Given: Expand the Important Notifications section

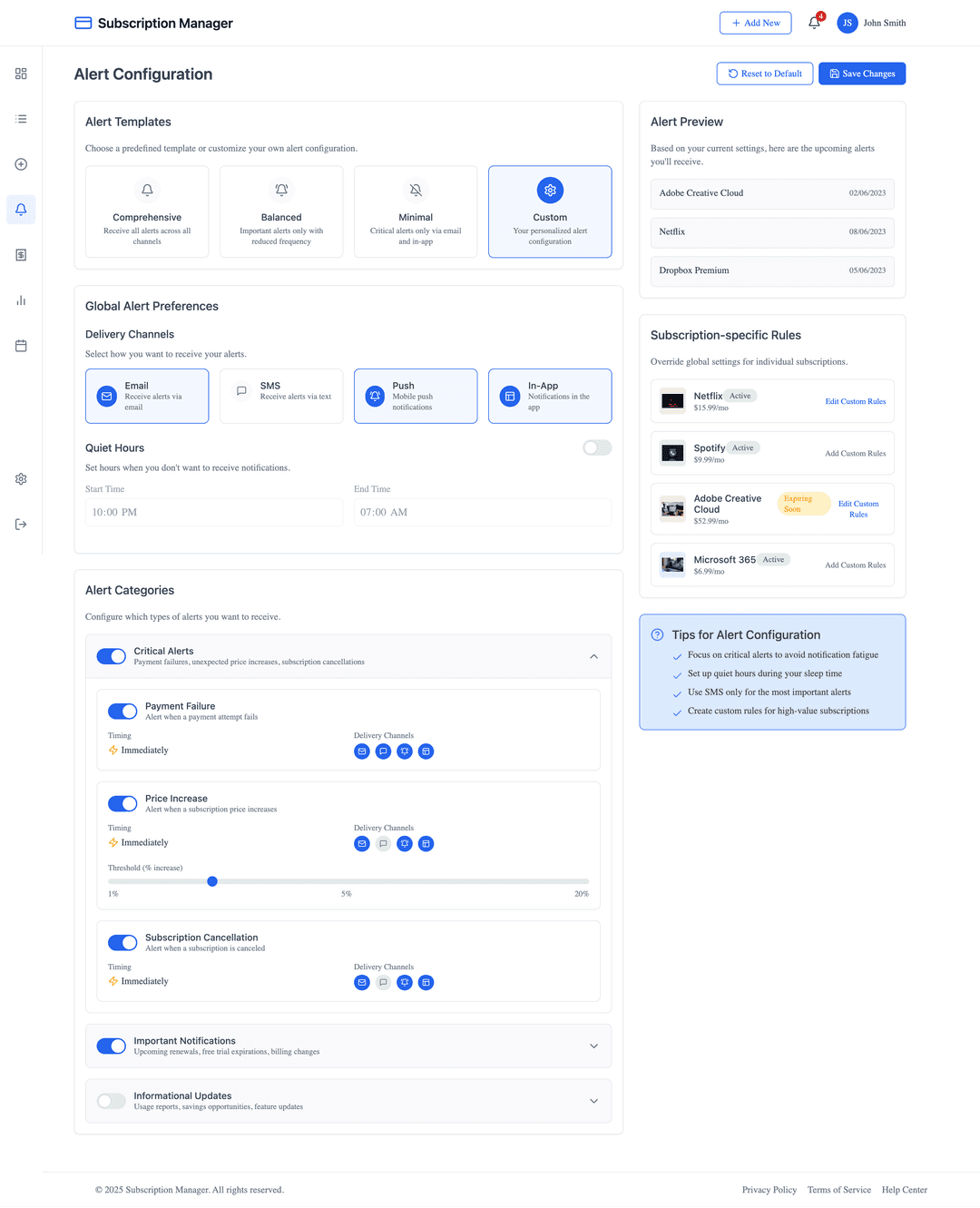Looking at the screenshot, I should 594,1046.
